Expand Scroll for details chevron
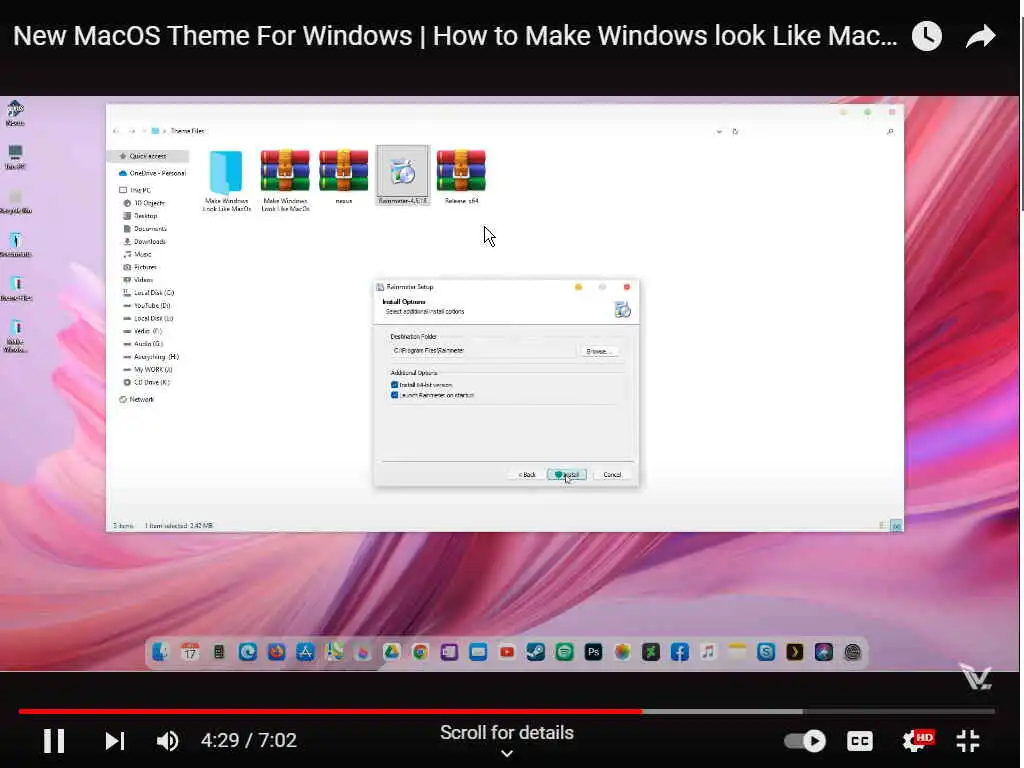Screen dimensions: 1024x768 (x=507, y=753)
